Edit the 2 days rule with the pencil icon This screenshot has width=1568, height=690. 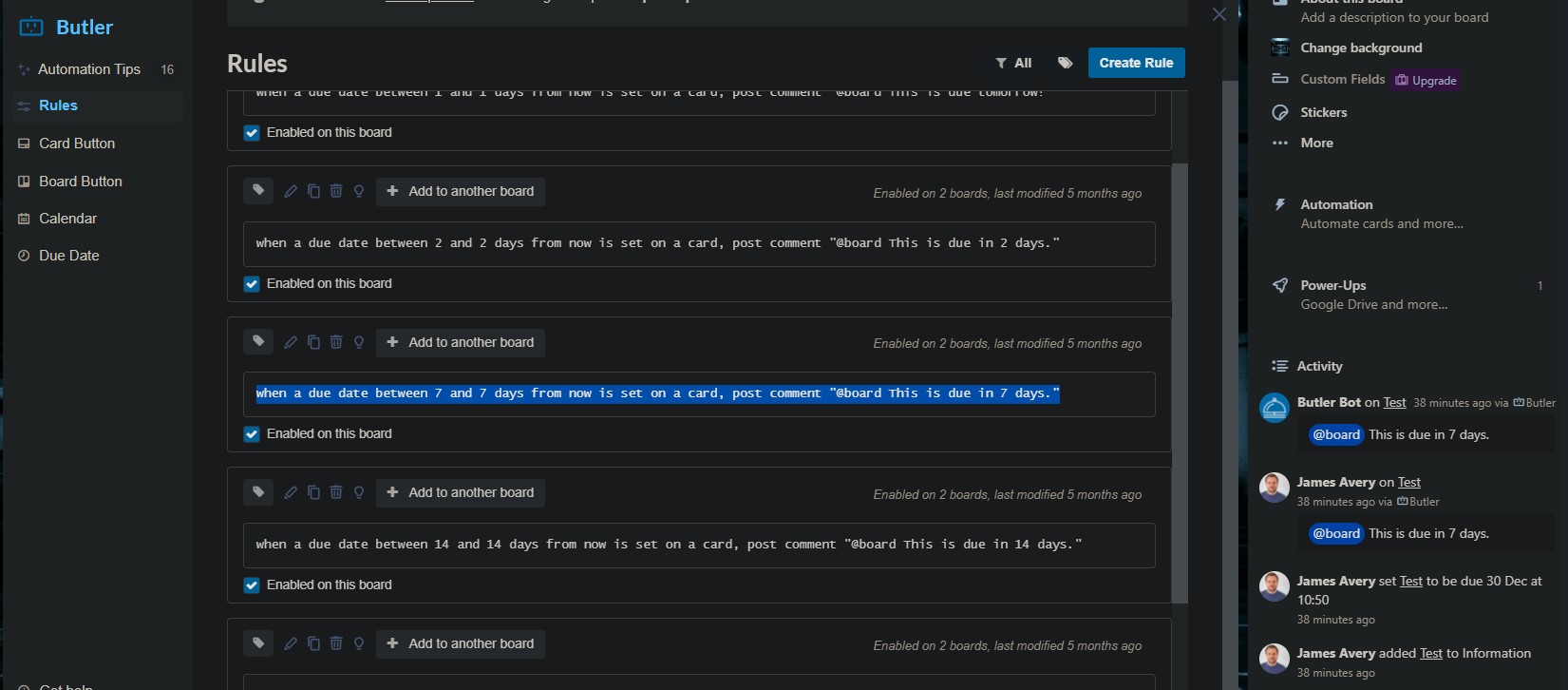coord(291,191)
